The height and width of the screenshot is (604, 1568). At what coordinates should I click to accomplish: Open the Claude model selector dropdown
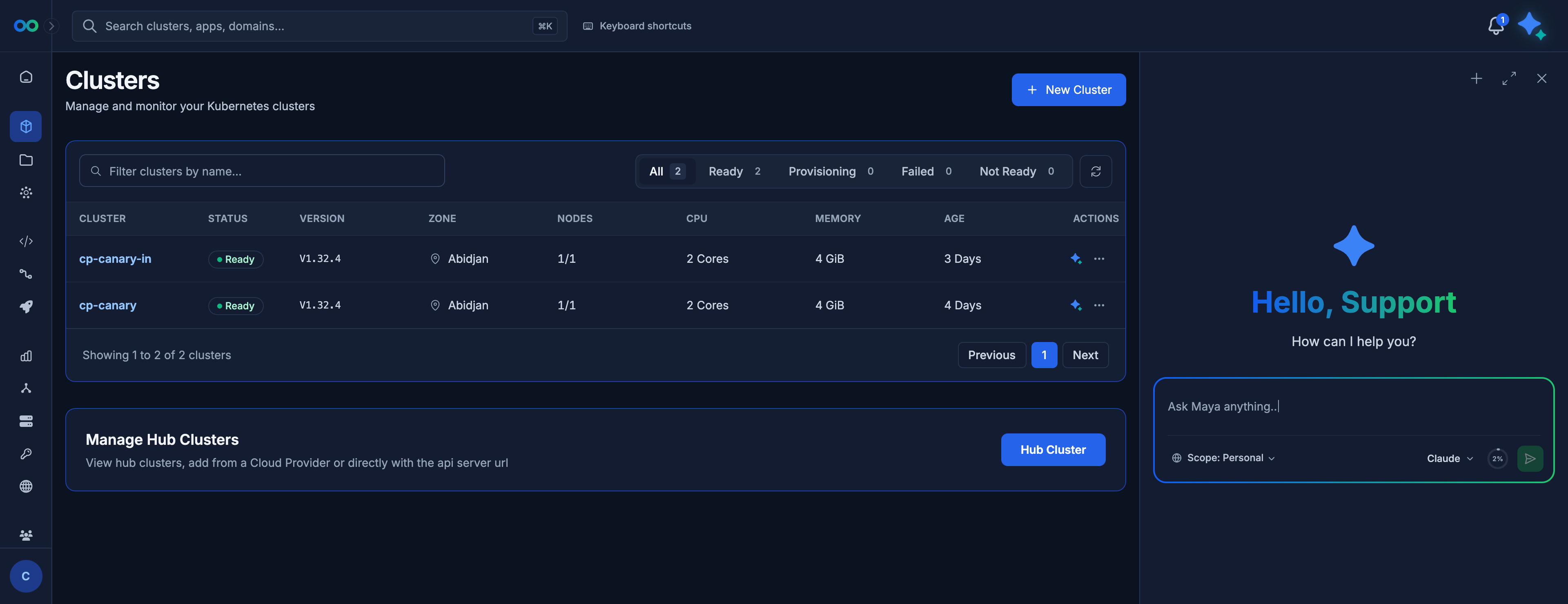1449,459
